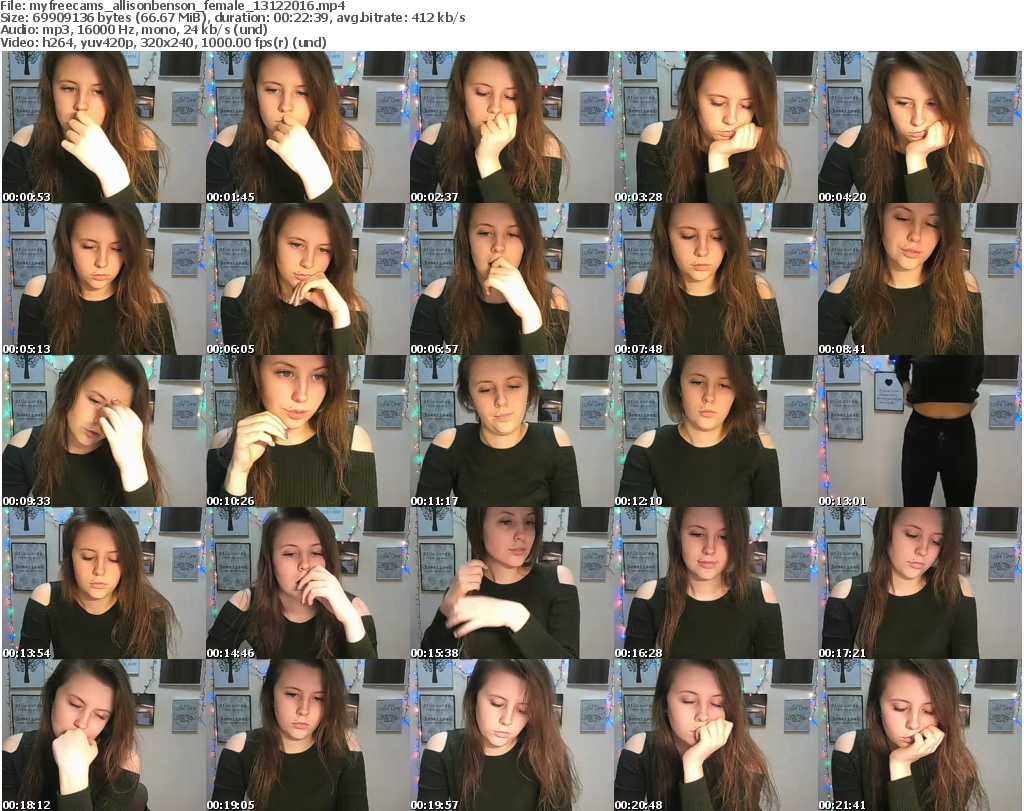Select the frame at 00:01:45
Image resolution: width=1024 pixels, height=811 pixels.
coord(307,127)
